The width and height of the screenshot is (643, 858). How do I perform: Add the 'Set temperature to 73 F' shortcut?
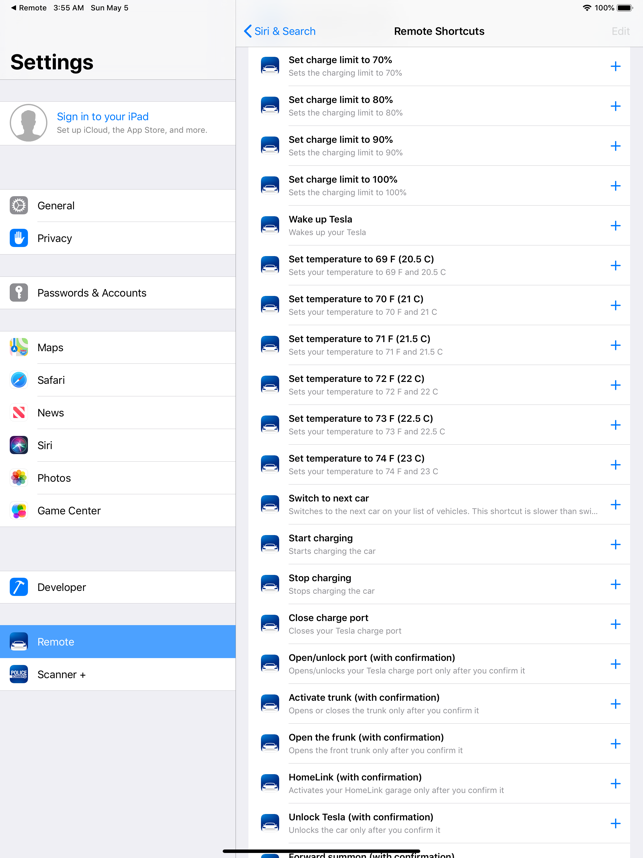click(615, 425)
